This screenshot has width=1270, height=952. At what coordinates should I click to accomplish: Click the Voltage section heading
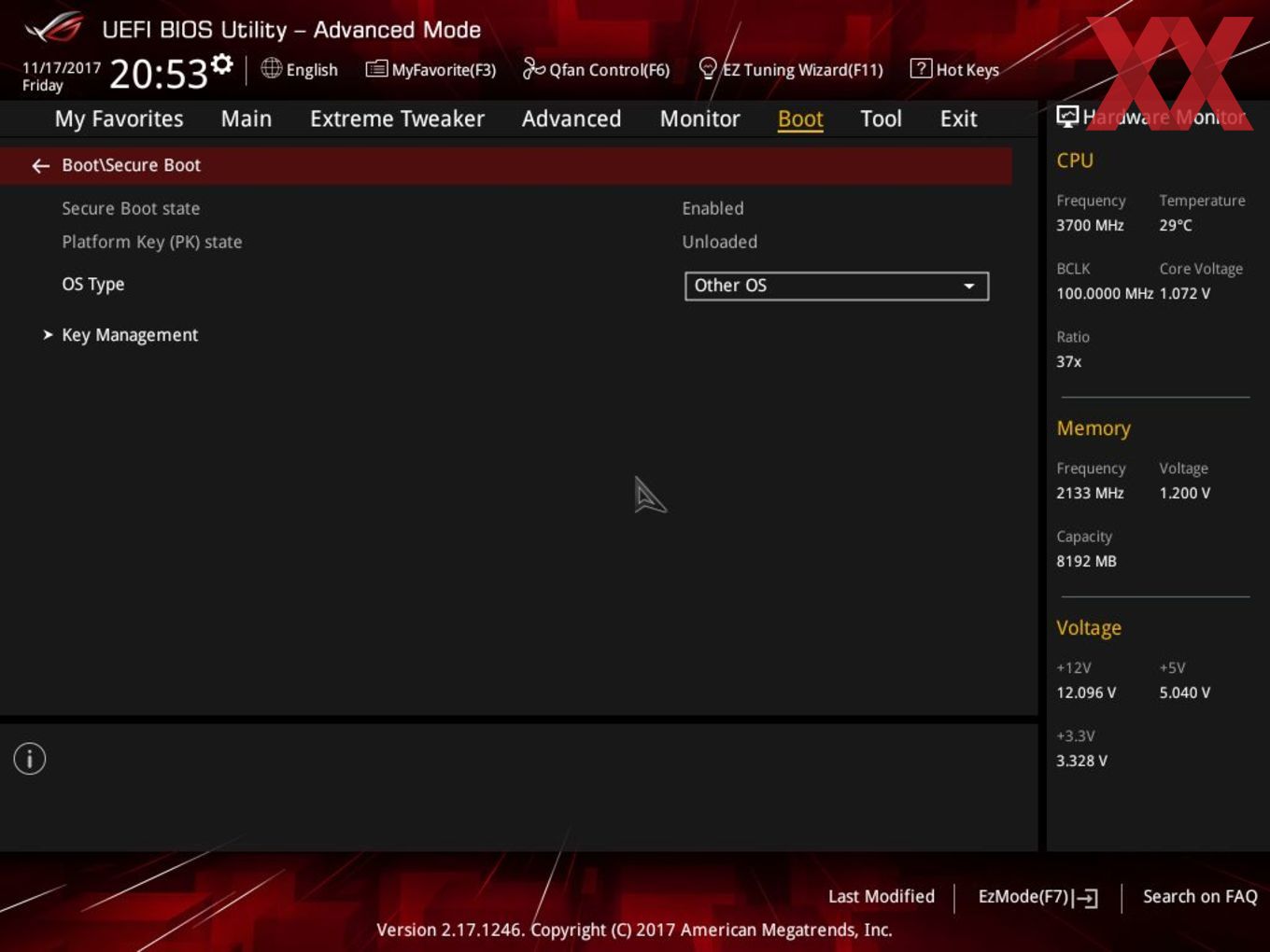1089,628
